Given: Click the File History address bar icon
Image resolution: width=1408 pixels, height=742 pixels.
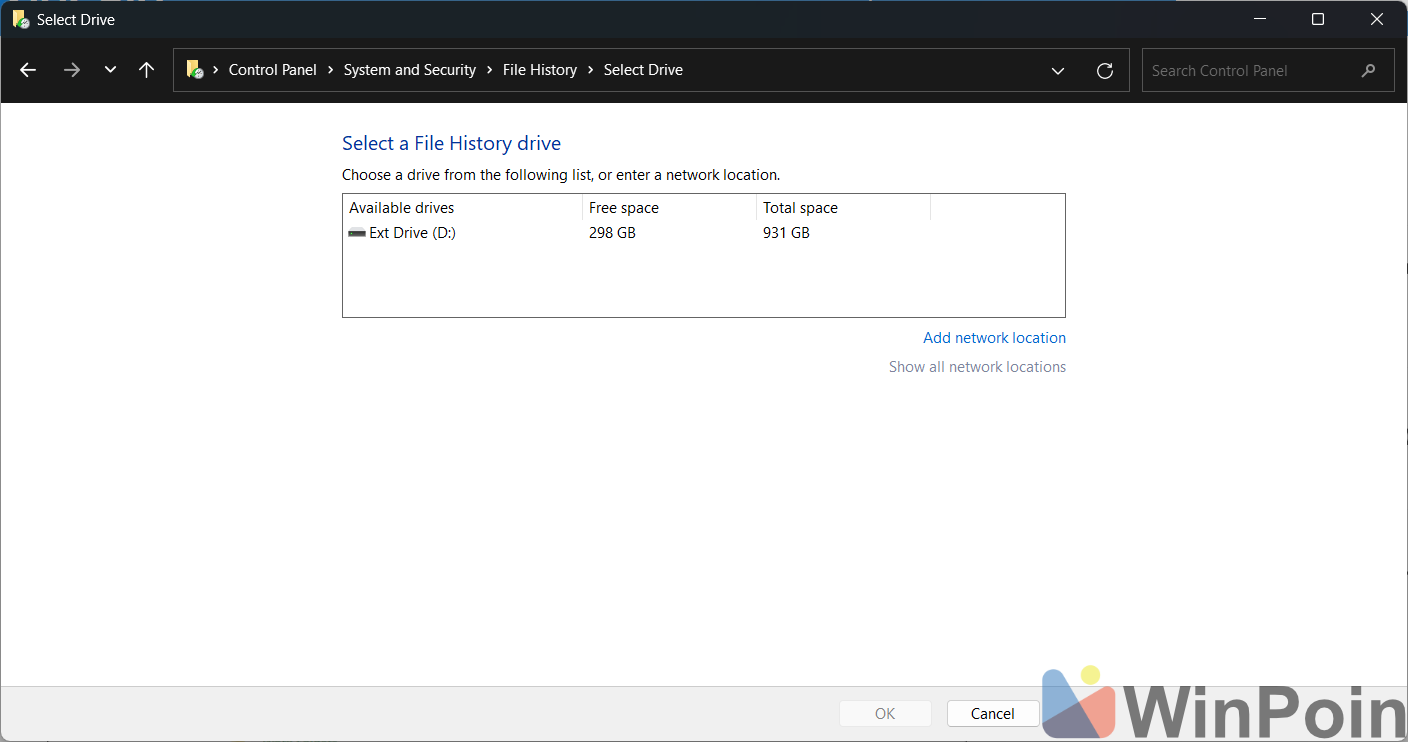Looking at the screenshot, I should 195,70.
